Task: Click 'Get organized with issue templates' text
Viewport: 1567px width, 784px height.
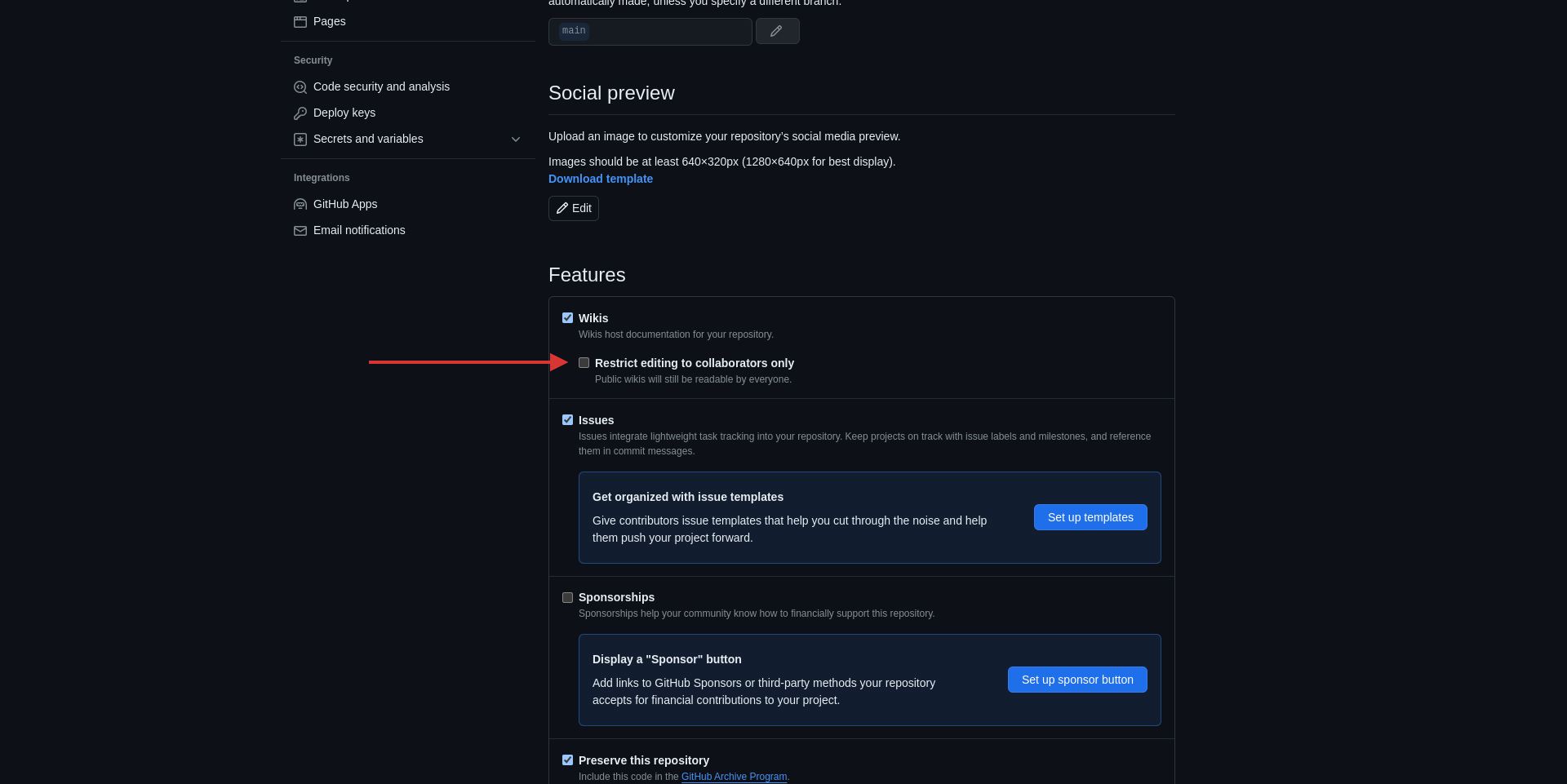Action: click(x=688, y=497)
